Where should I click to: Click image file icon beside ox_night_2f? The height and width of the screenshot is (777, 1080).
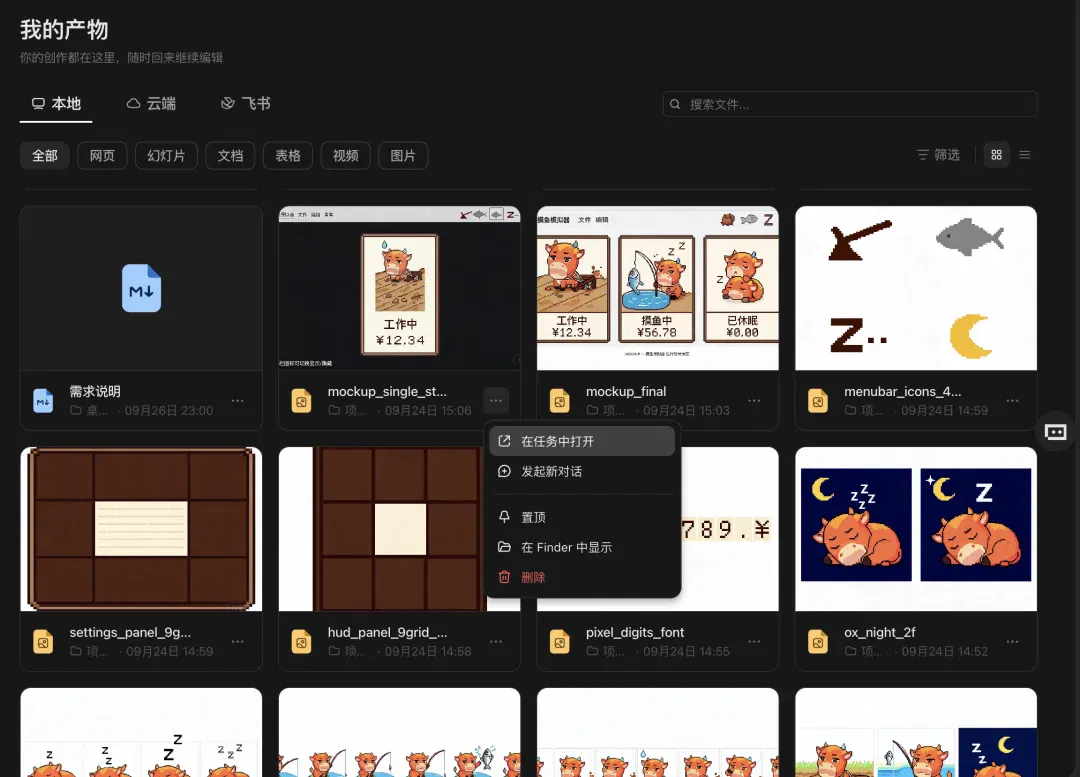pos(818,642)
